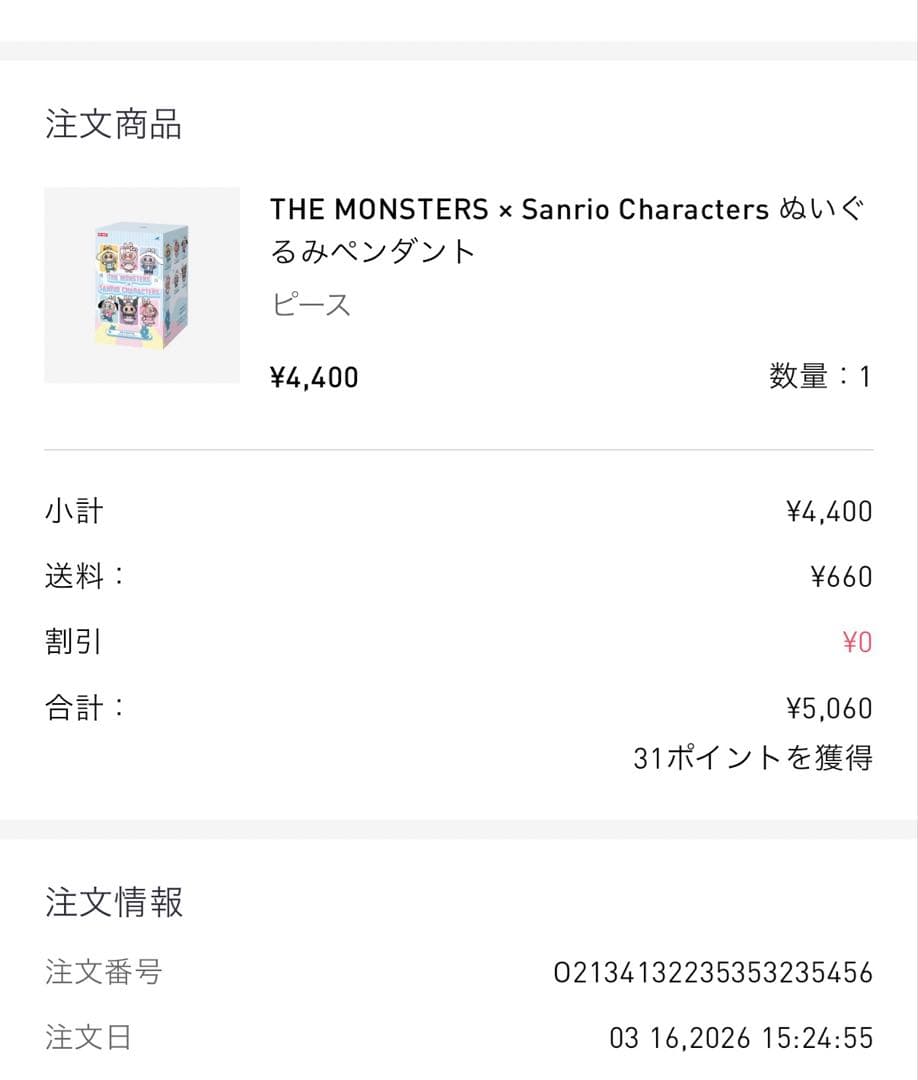Click the 割引 discount label

74,641
